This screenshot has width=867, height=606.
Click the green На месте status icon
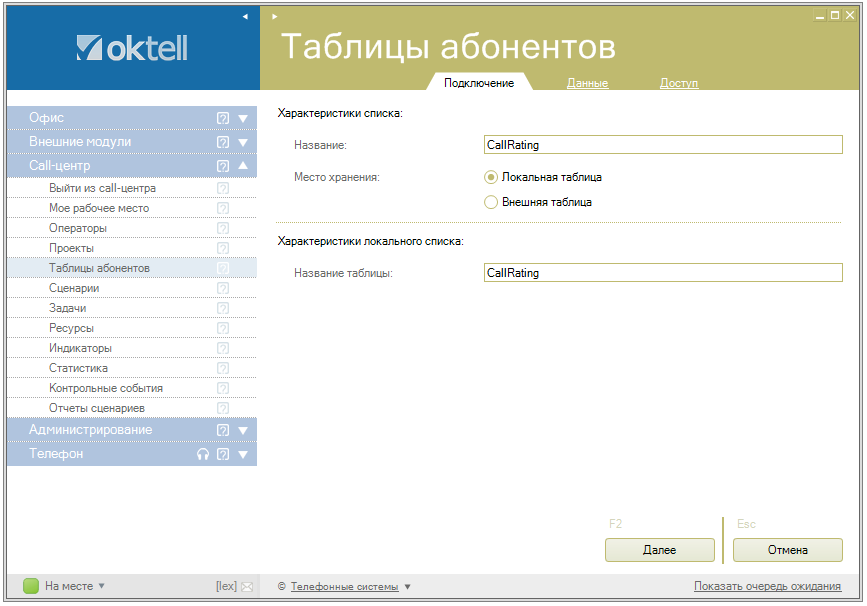pos(31,586)
